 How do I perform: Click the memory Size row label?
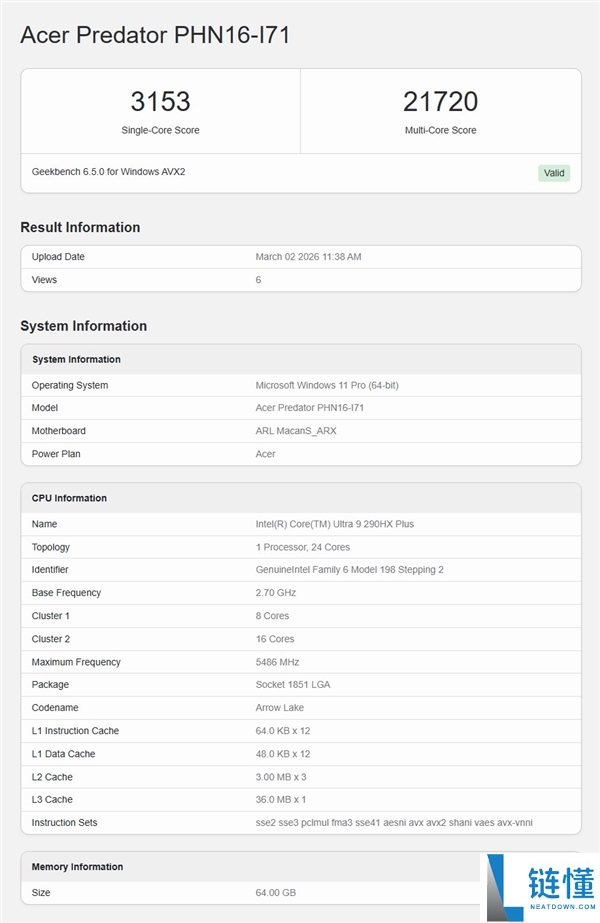click(x=41, y=893)
